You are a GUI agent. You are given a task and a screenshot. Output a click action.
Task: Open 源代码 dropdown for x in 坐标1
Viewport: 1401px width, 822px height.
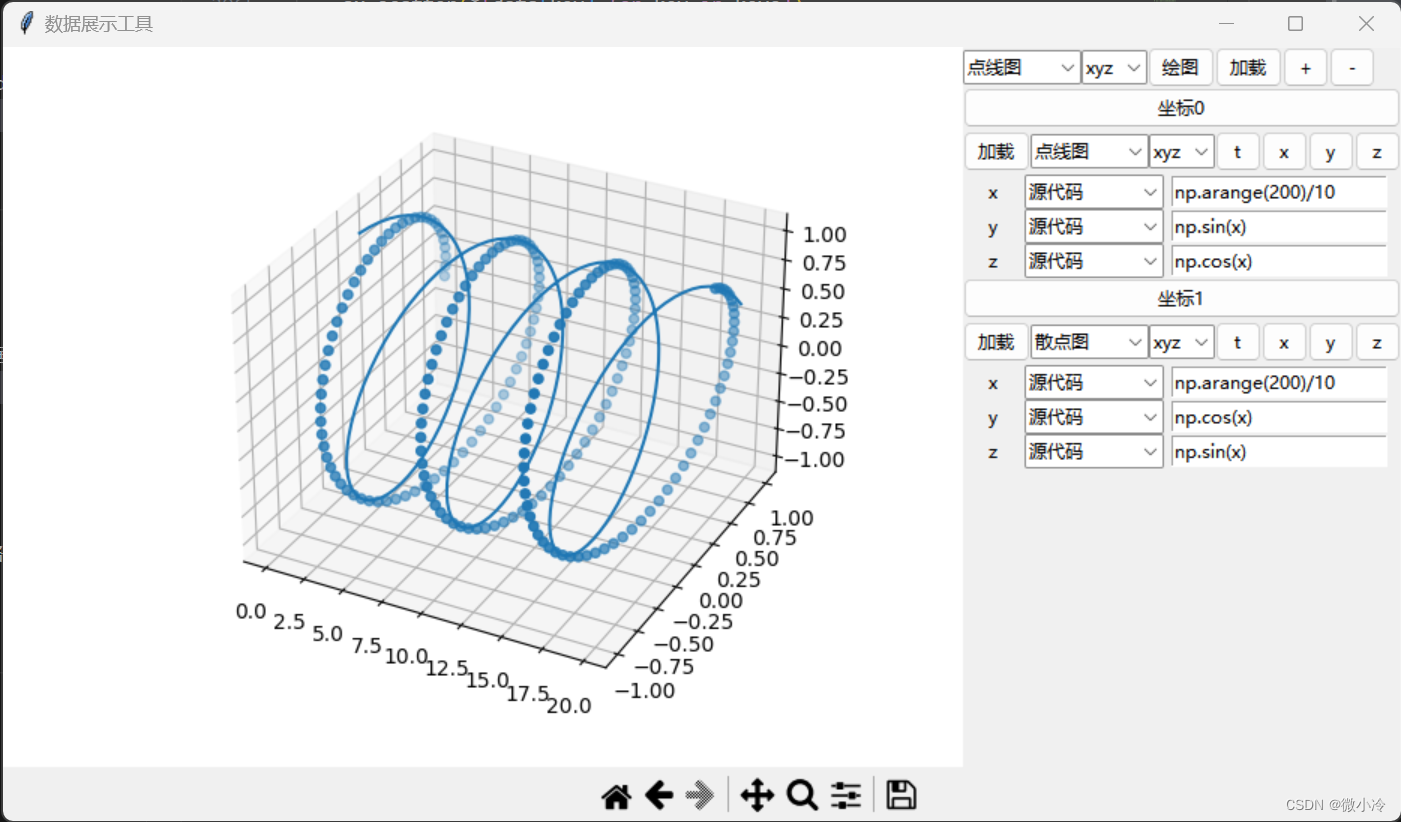coord(1094,382)
